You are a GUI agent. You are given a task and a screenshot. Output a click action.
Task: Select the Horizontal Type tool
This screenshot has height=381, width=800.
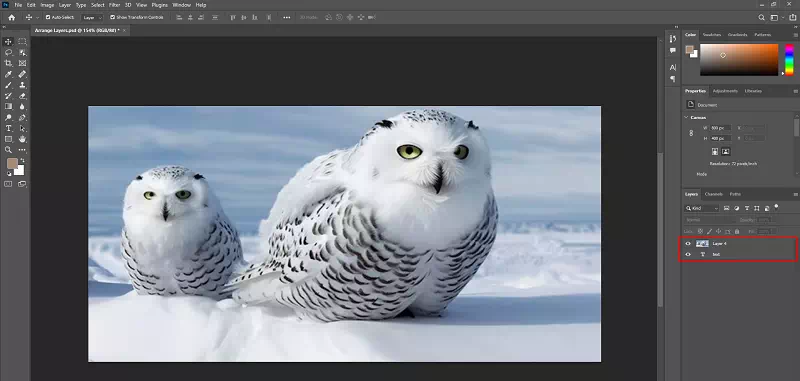tap(8, 129)
